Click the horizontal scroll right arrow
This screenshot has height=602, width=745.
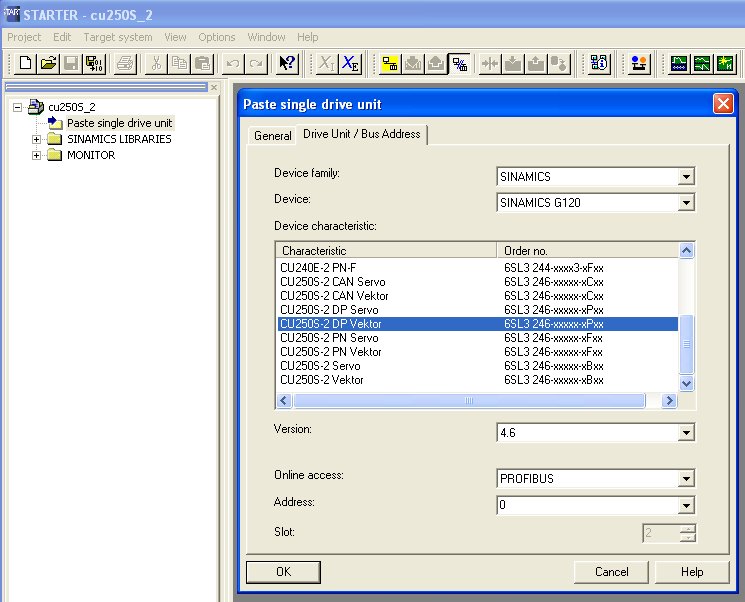(669, 401)
